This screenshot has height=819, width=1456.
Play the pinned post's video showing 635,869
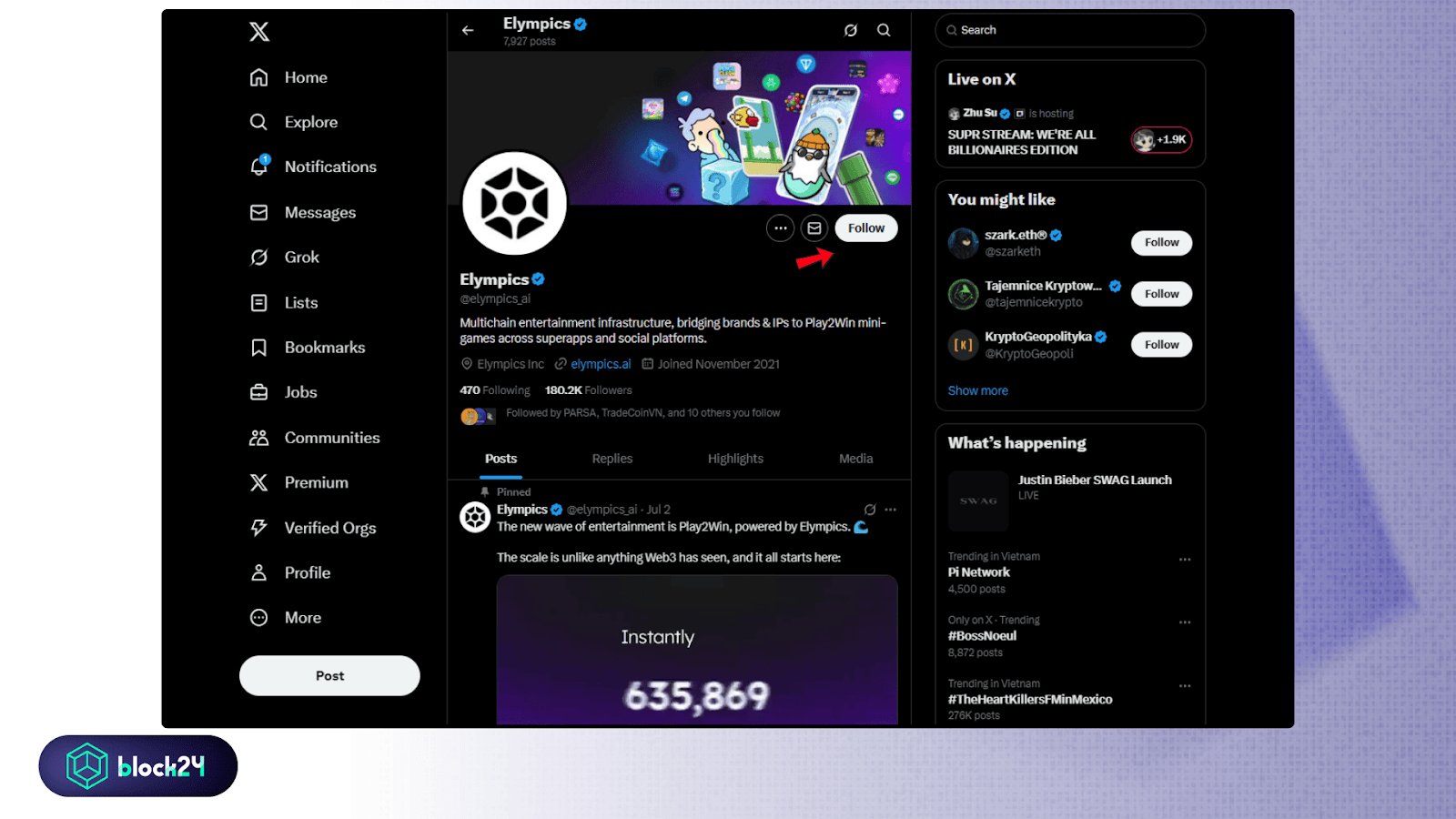[x=697, y=650]
